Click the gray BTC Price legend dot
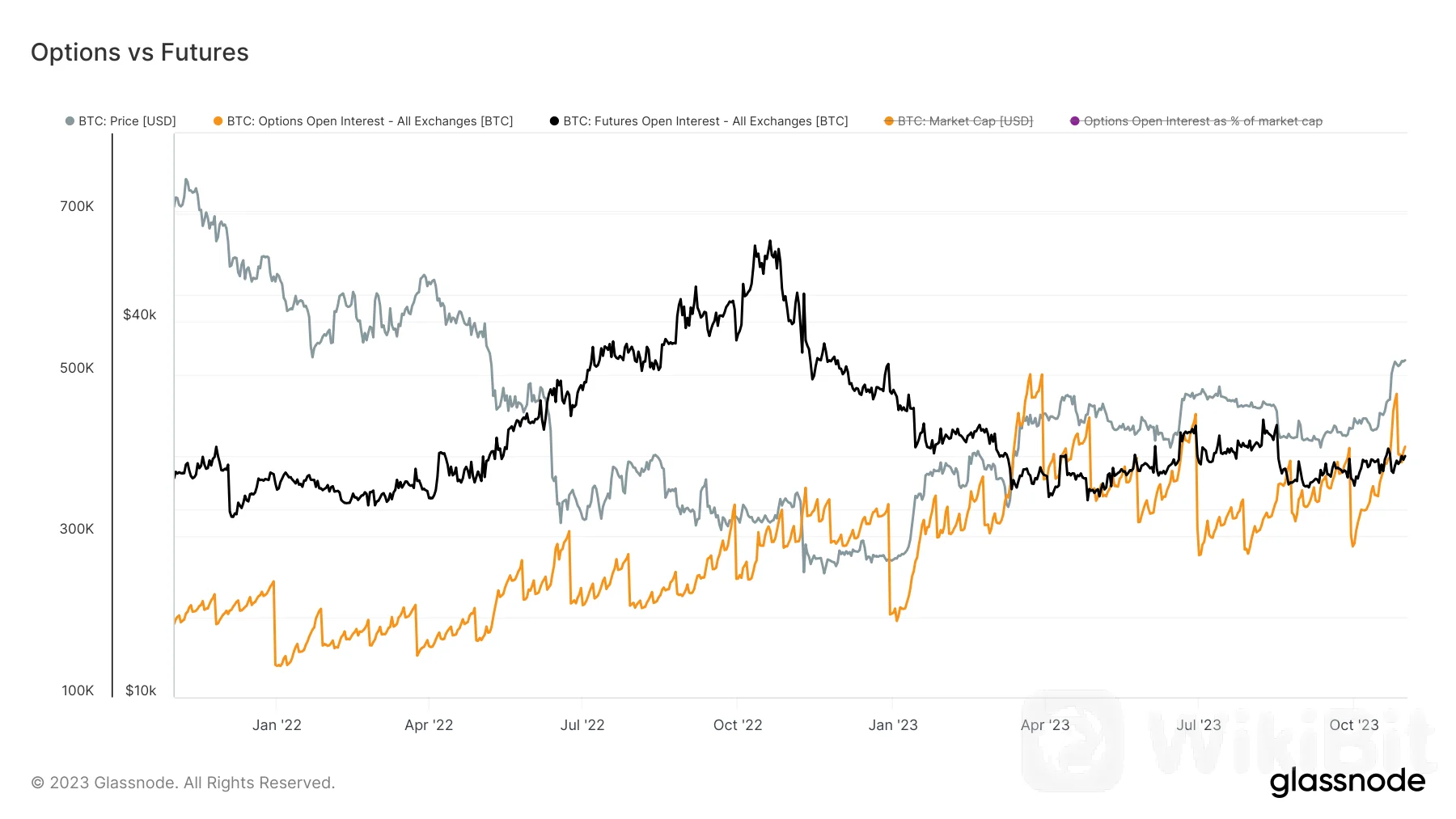 point(70,121)
